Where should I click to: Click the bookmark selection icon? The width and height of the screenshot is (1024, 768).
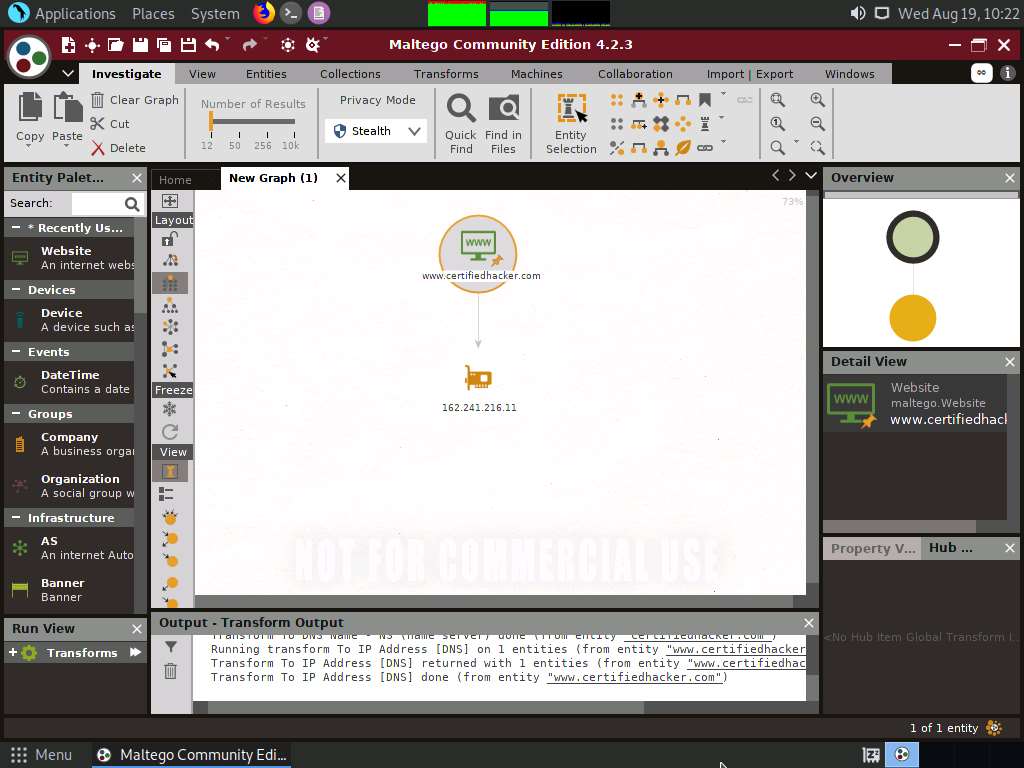pyautogui.click(x=705, y=100)
